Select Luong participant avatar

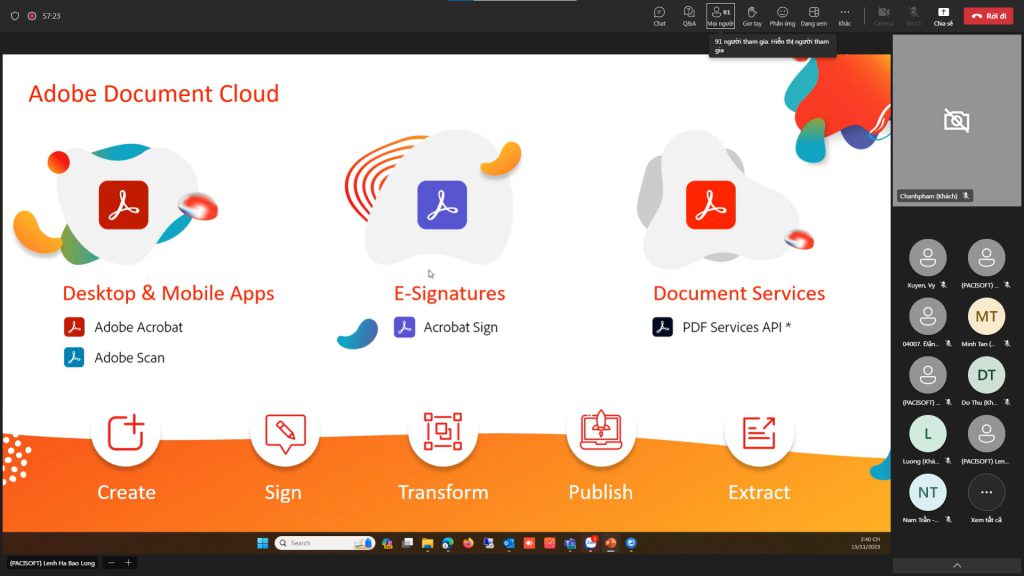(x=927, y=434)
